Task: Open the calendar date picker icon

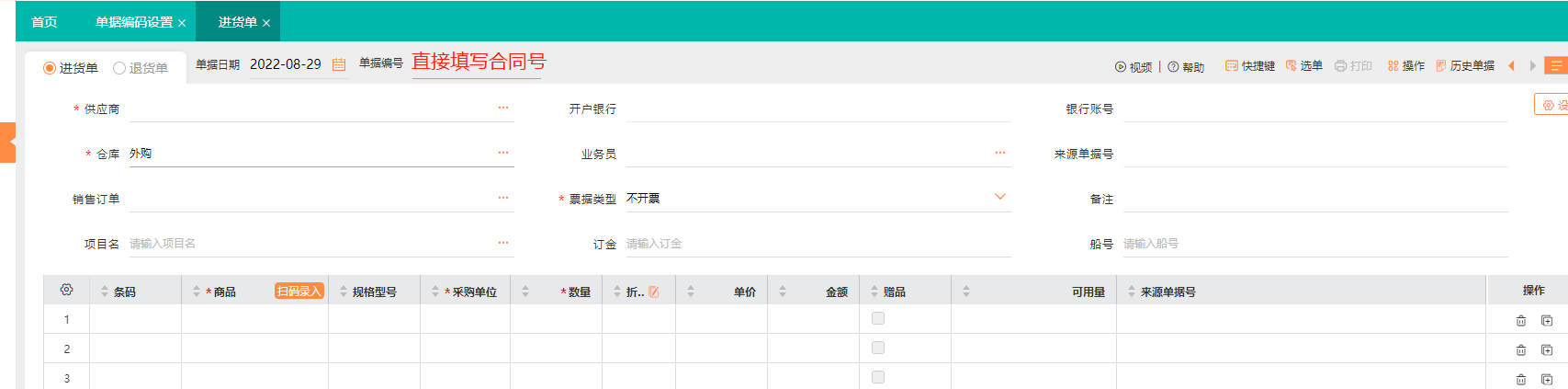Action: point(339,64)
